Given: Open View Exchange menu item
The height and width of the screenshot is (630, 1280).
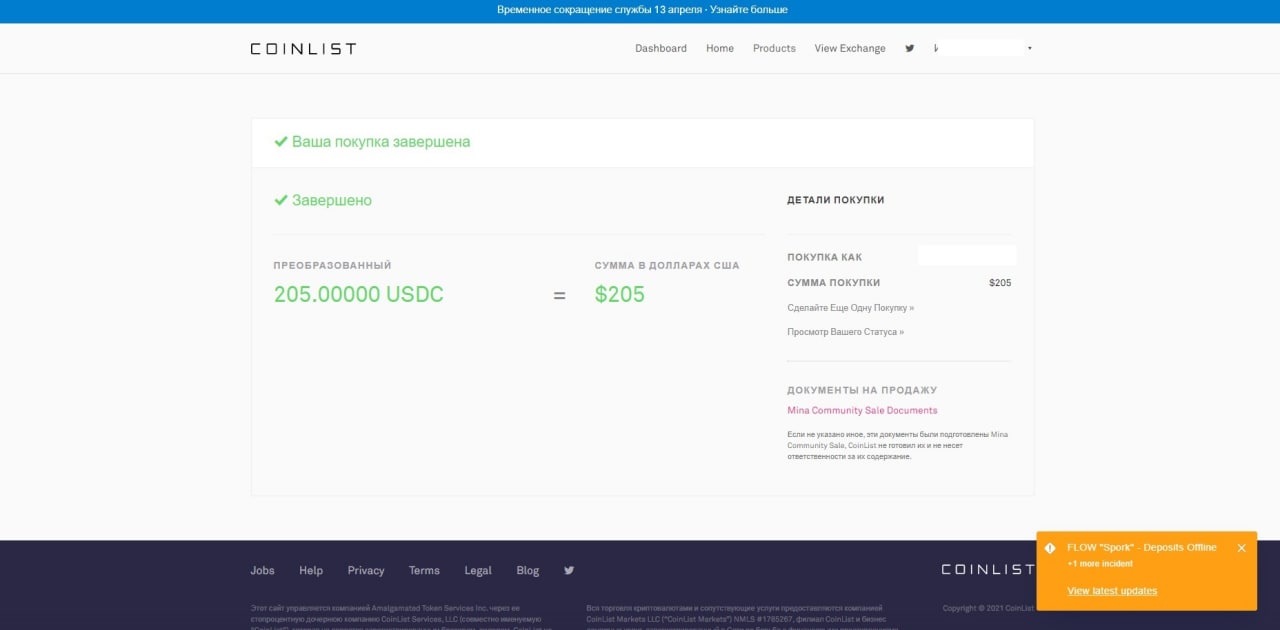Looking at the screenshot, I should [x=850, y=48].
